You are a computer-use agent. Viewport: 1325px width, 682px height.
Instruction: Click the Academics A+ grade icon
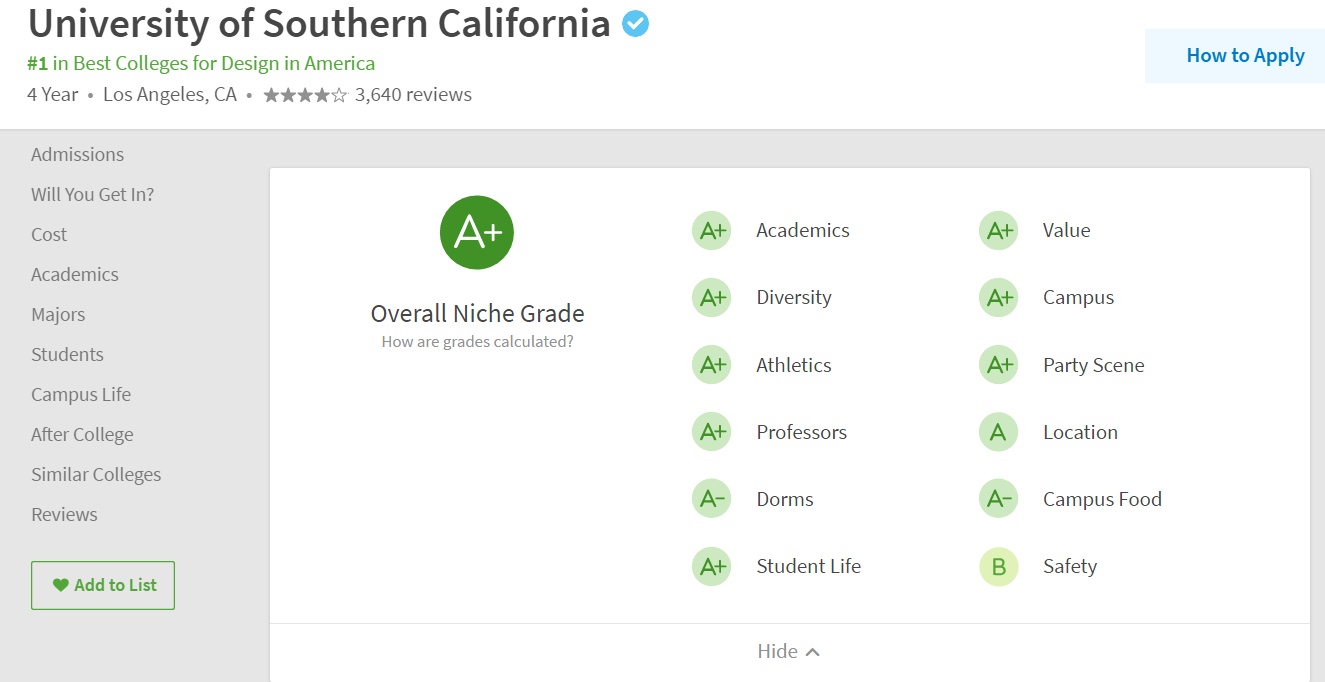click(711, 231)
